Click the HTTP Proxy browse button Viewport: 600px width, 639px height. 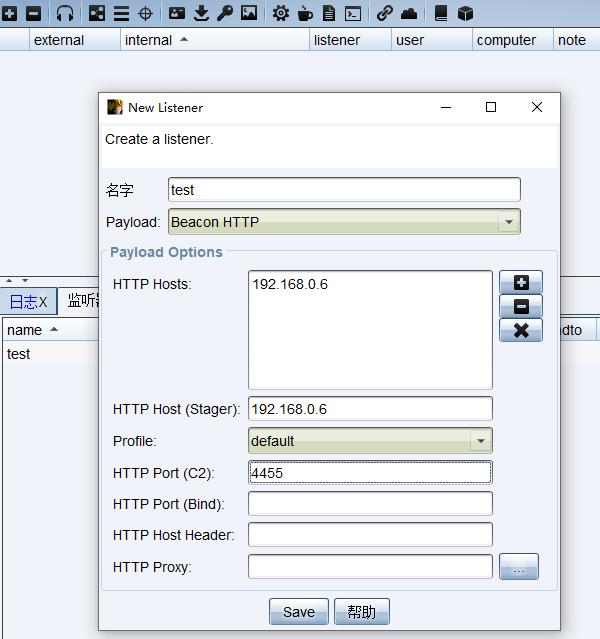519,567
